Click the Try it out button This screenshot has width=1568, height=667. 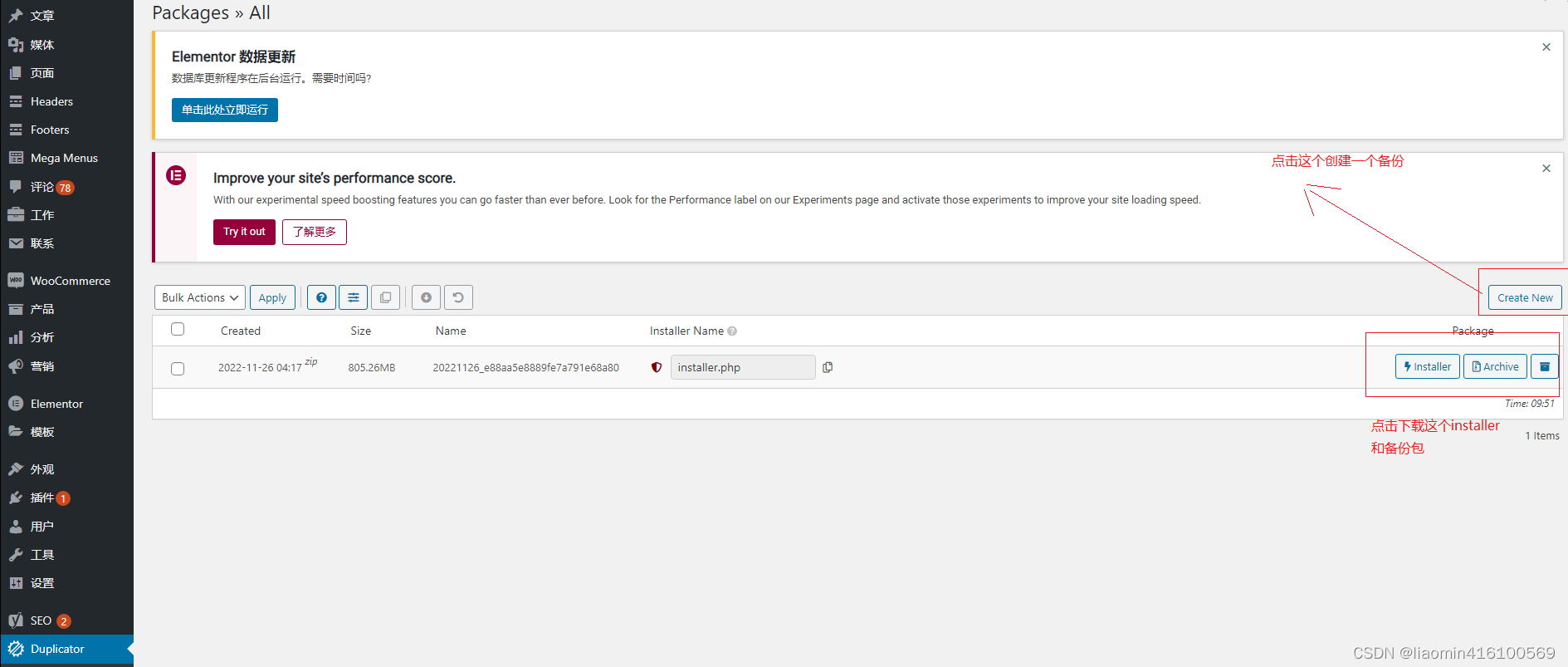tap(244, 232)
